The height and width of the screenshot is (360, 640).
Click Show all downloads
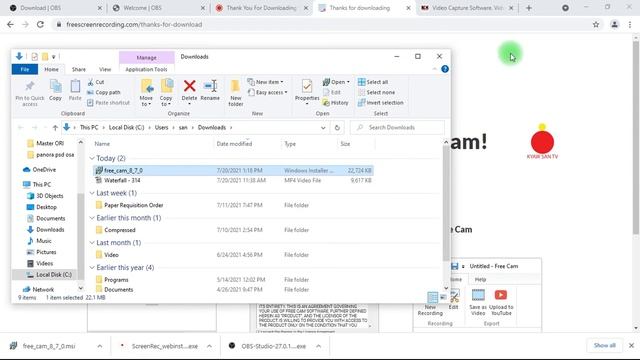coord(604,345)
